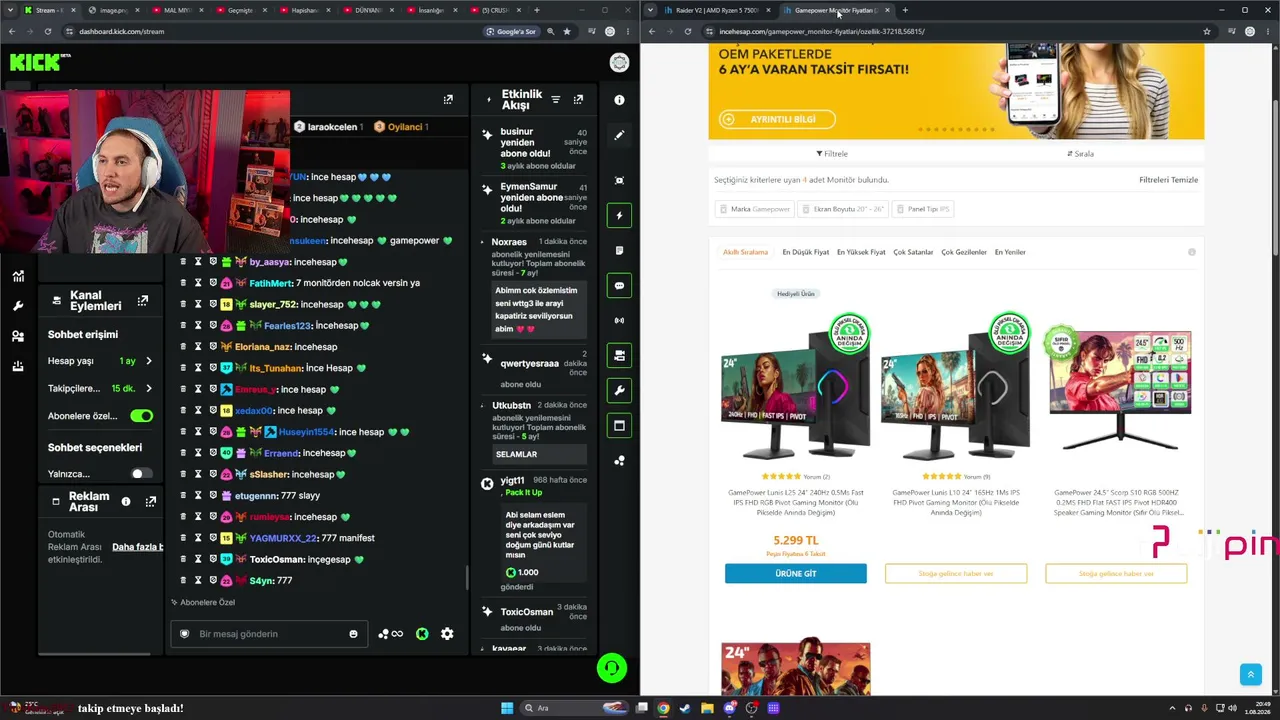Click the Kick profile avatar icon
Viewport: 1280px width, 720px height.
[619, 63]
